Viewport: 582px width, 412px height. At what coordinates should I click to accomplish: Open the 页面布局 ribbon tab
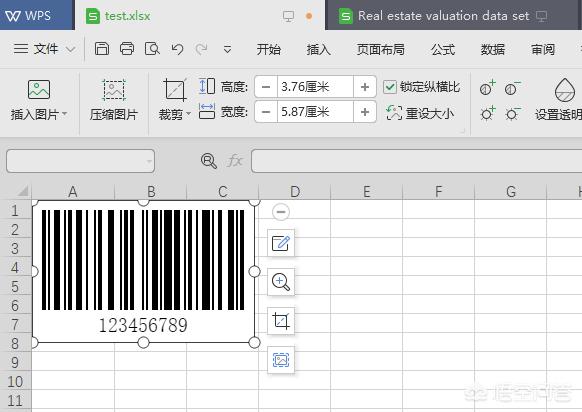380,49
